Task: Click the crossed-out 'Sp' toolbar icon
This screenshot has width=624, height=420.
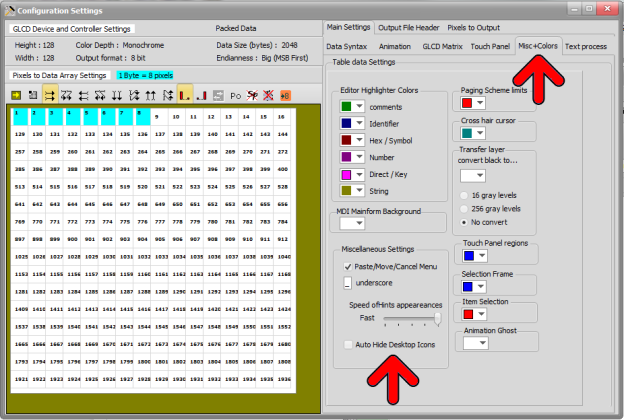Action: pos(252,95)
